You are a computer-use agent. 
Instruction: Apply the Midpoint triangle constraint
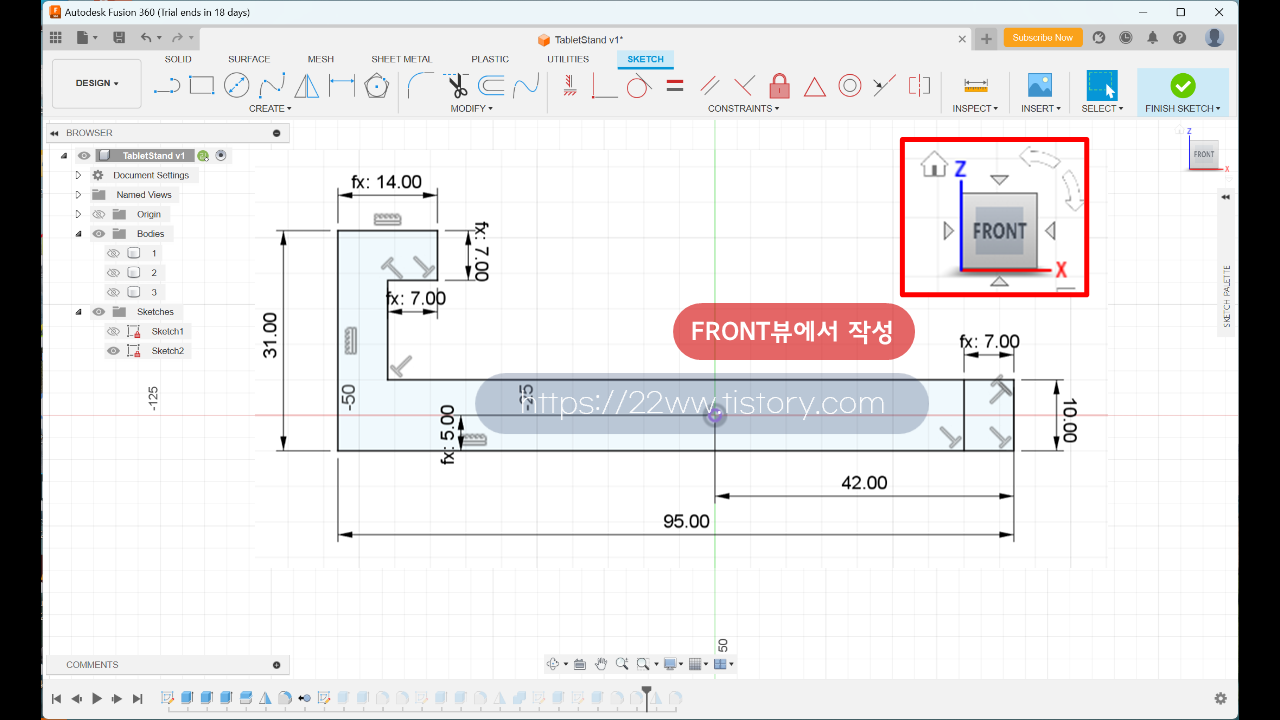click(x=815, y=87)
